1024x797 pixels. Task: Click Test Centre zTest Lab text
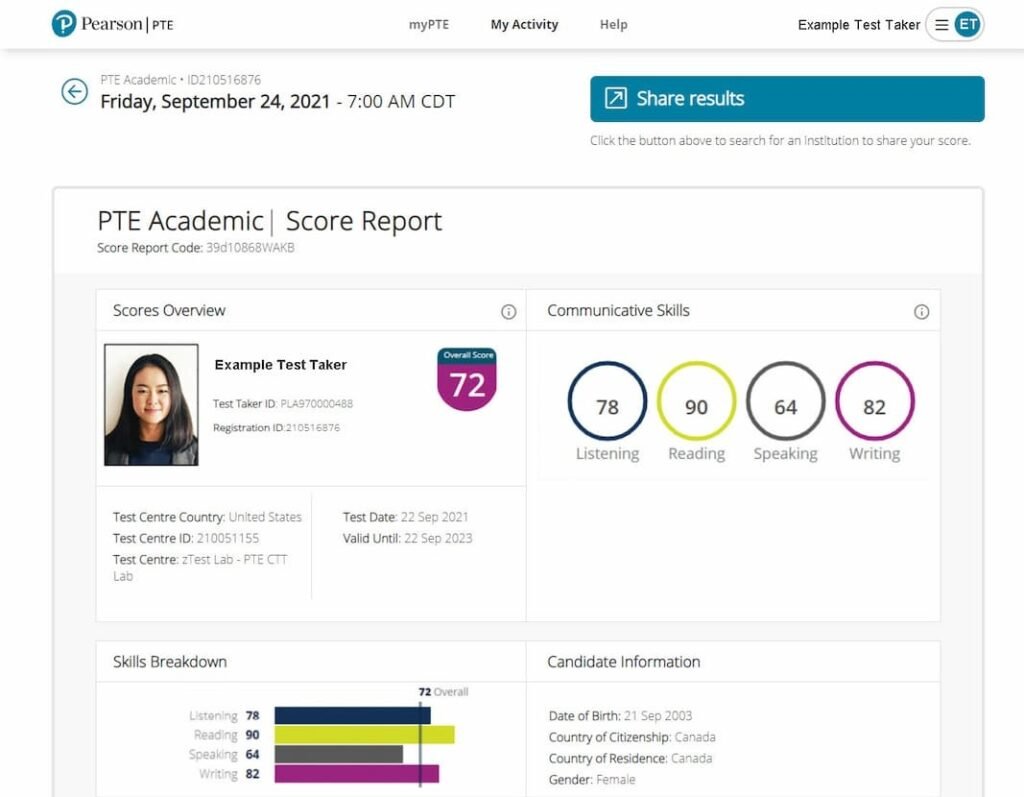200,568
